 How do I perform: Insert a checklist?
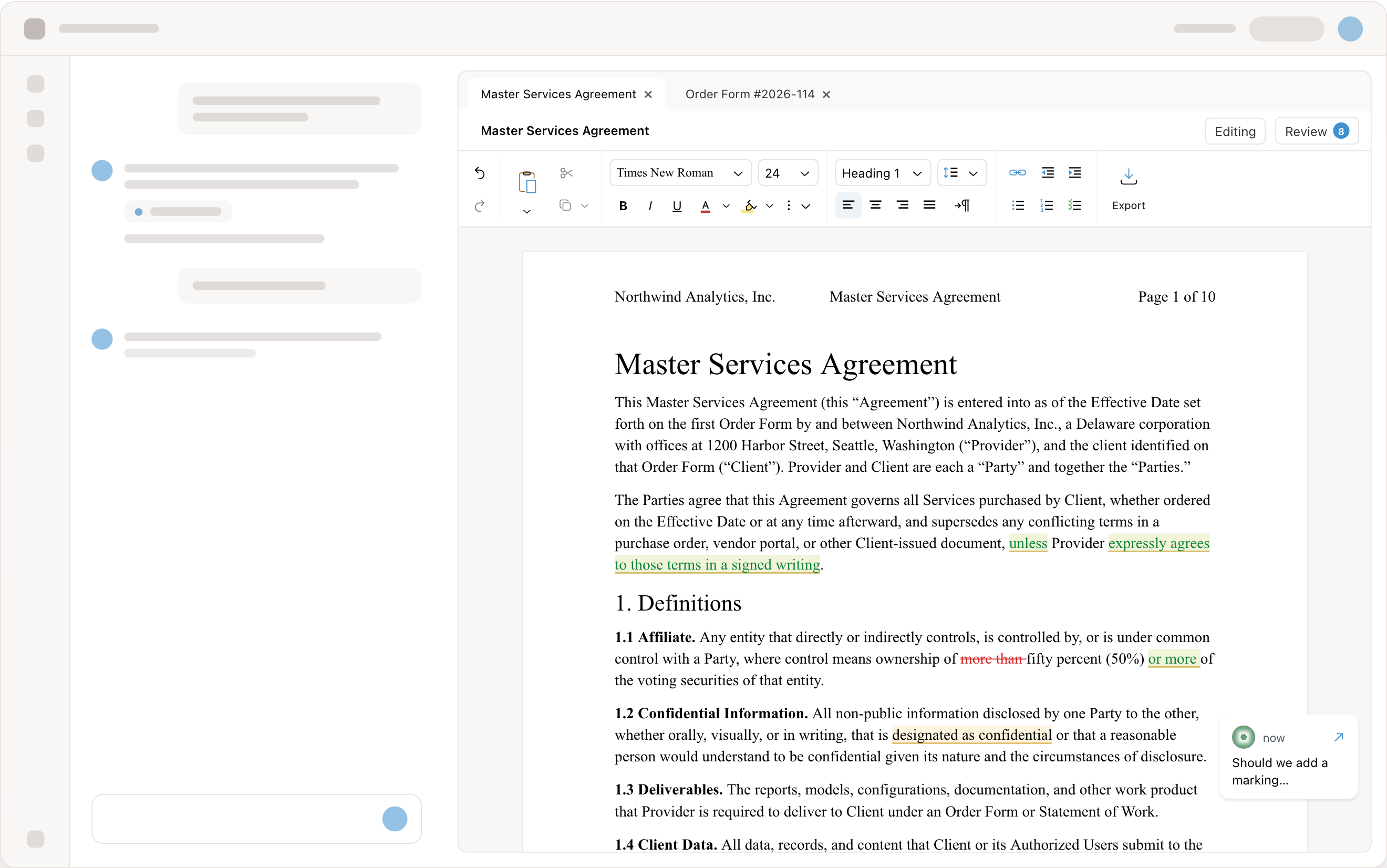pos(1075,205)
